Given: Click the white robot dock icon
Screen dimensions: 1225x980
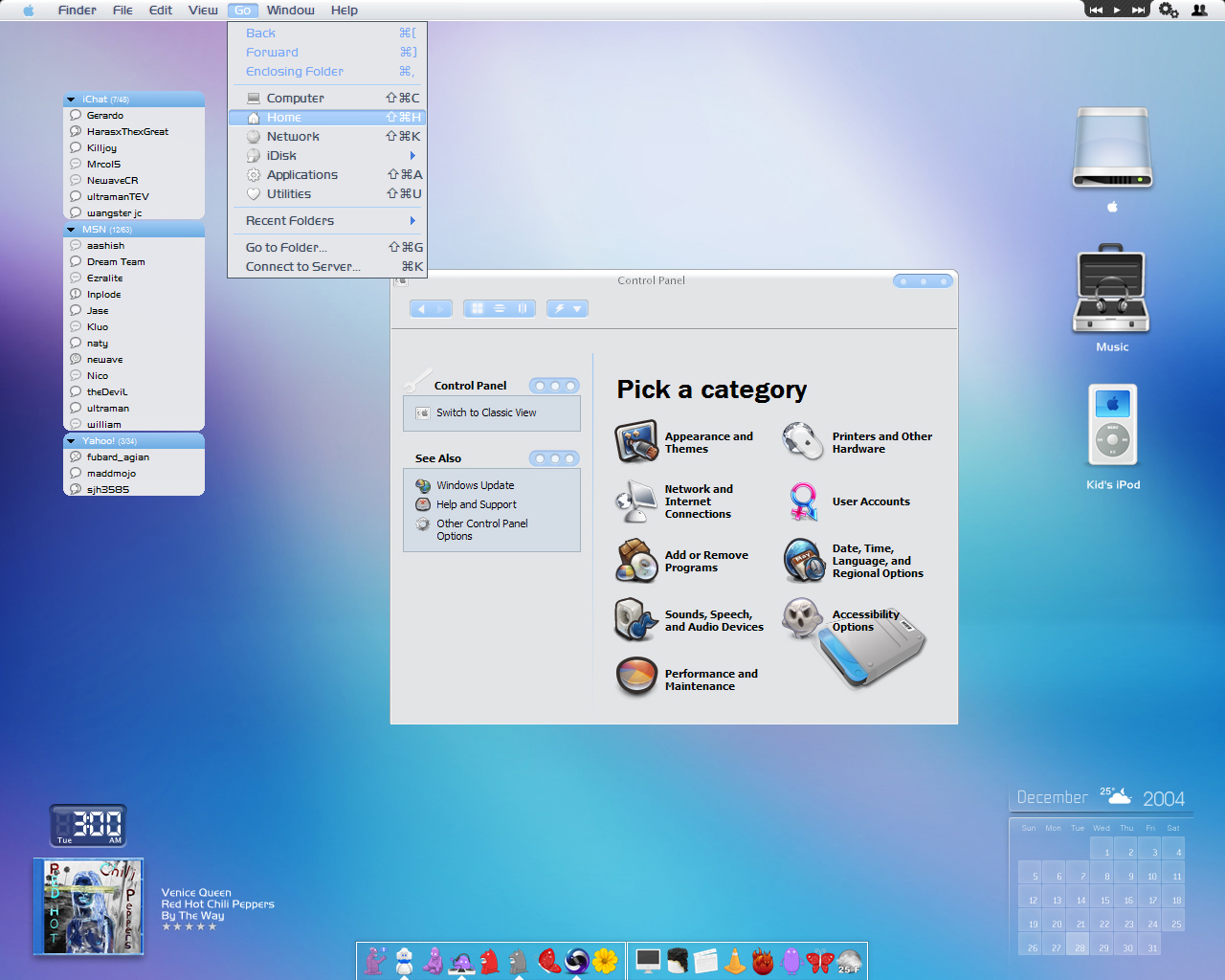Looking at the screenshot, I should click(x=405, y=960).
